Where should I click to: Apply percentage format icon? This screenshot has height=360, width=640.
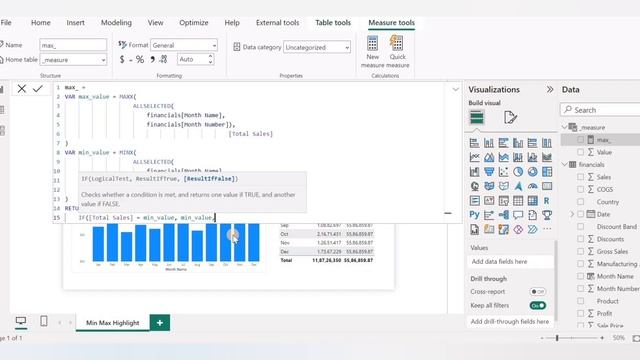(x=140, y=60)
